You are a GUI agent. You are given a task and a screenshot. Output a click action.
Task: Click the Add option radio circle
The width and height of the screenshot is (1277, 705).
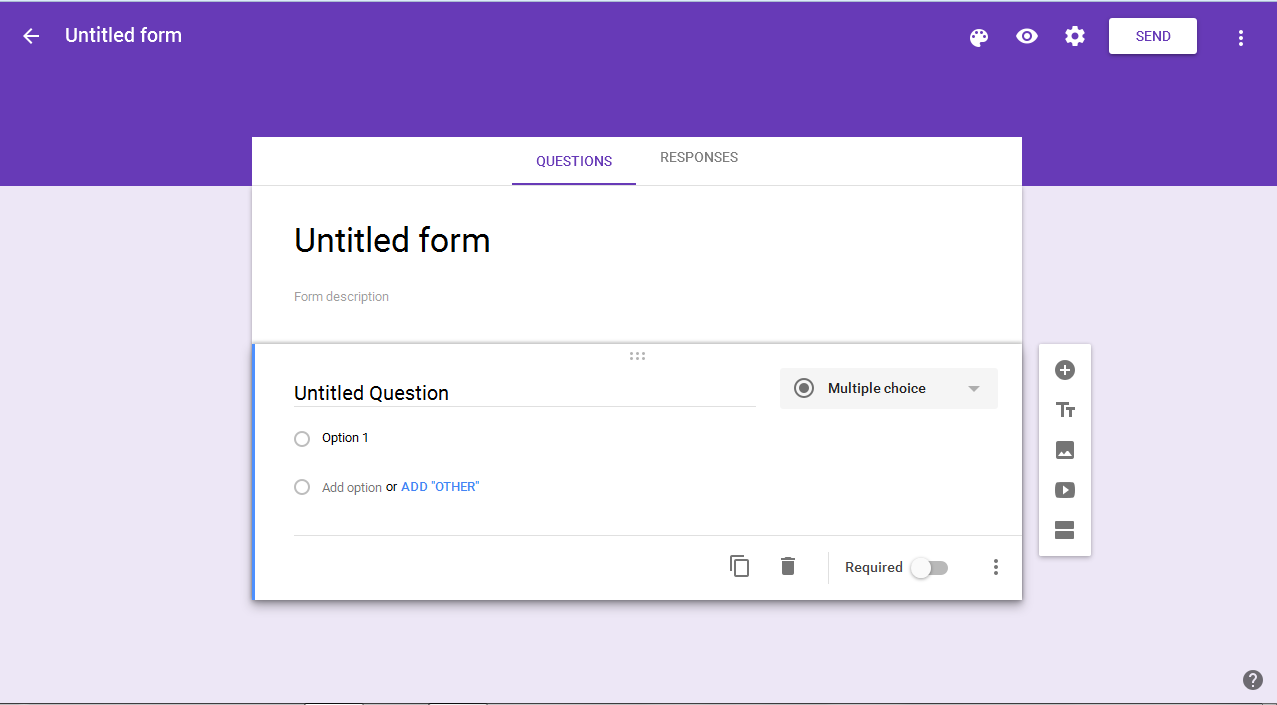click(302, 487)
